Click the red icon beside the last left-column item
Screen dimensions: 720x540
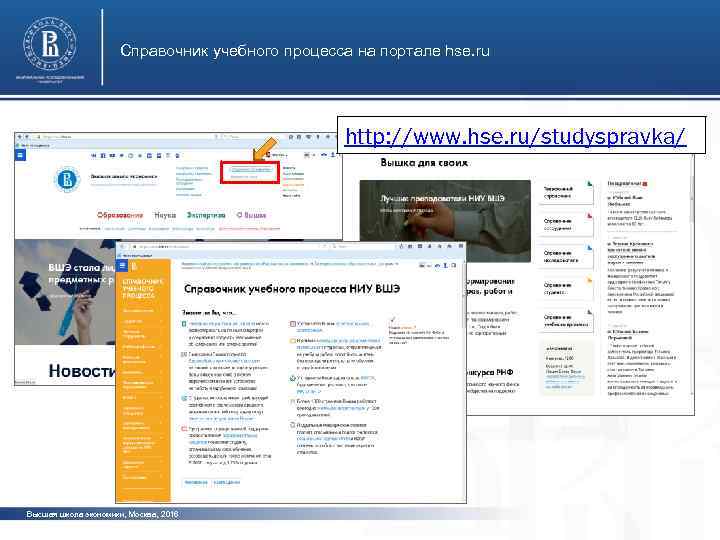point(184,429)
